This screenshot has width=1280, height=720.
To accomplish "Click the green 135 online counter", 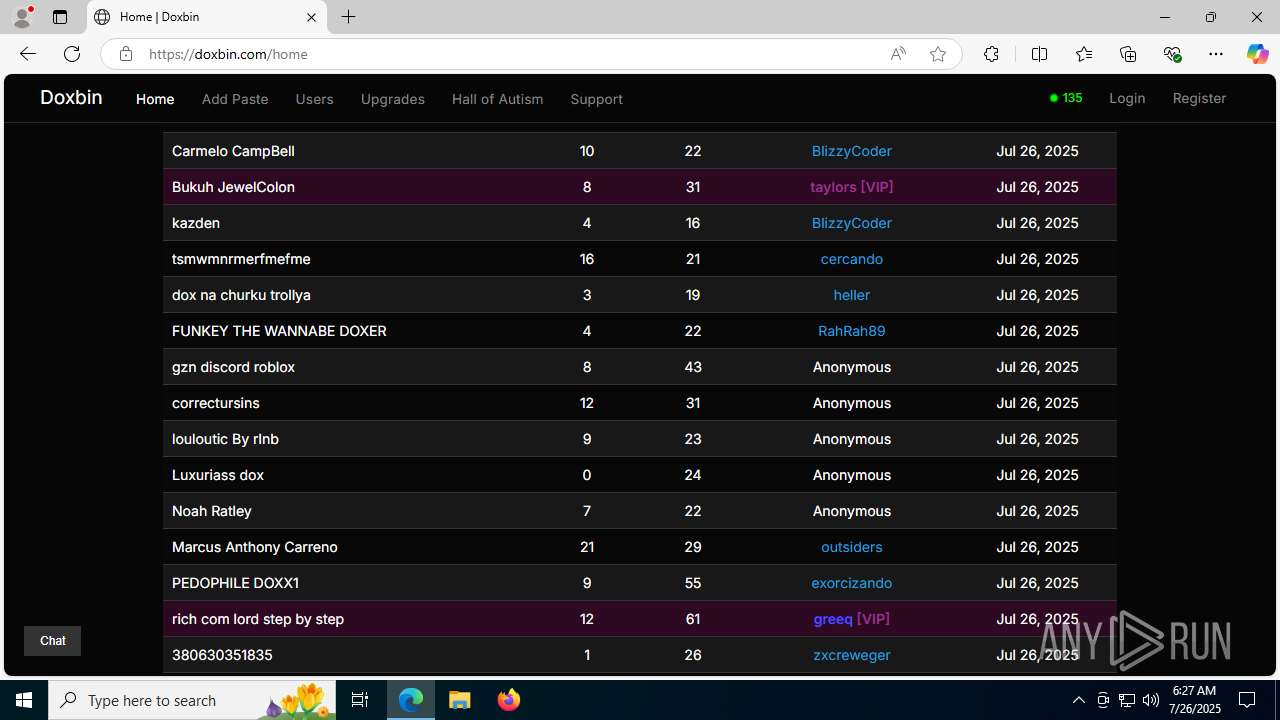I will [x=1066, y=98].
